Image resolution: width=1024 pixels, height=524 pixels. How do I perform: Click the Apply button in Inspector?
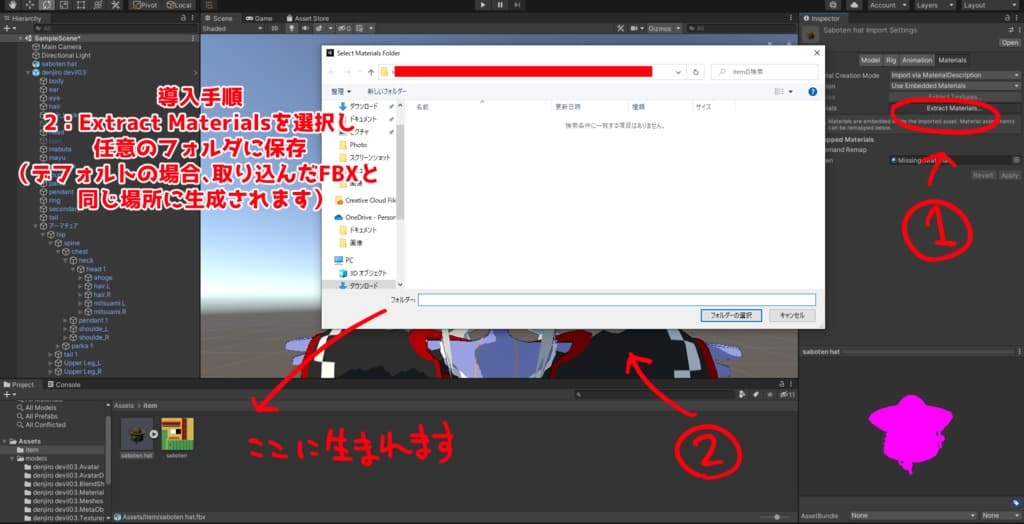[1010, 175]
